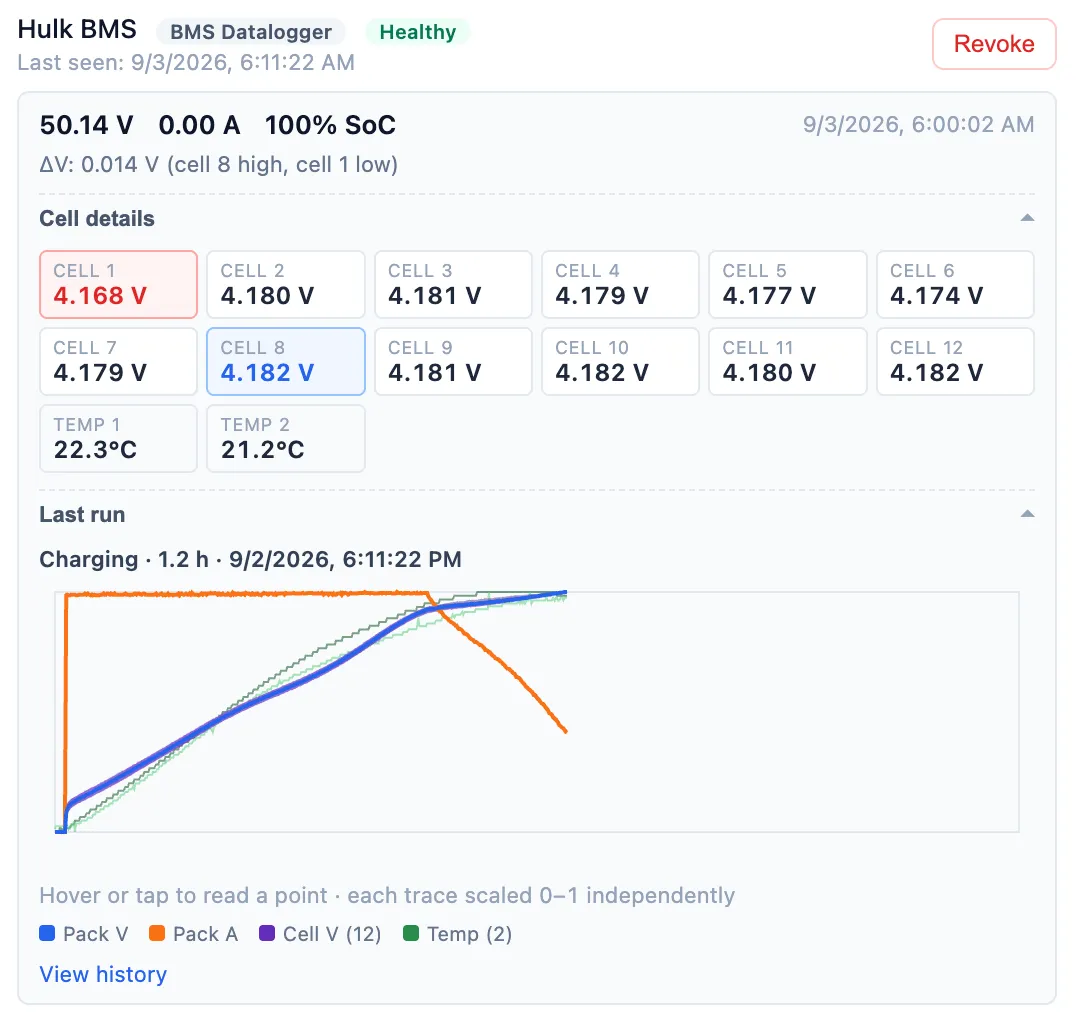Toggle the Cell V (12) legend entry
The height and width of the screenshot is (1020, 1078).
point(320,933)
